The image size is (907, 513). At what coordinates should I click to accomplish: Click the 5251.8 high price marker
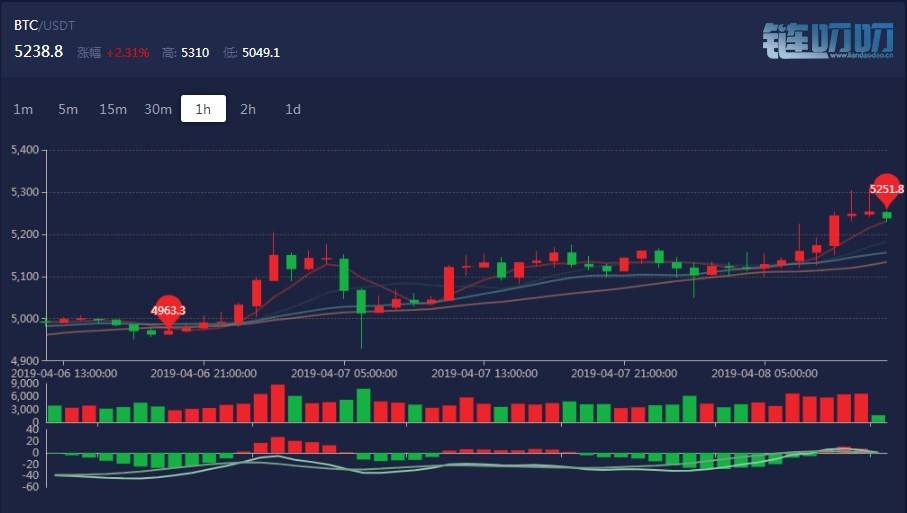point(887,189)
